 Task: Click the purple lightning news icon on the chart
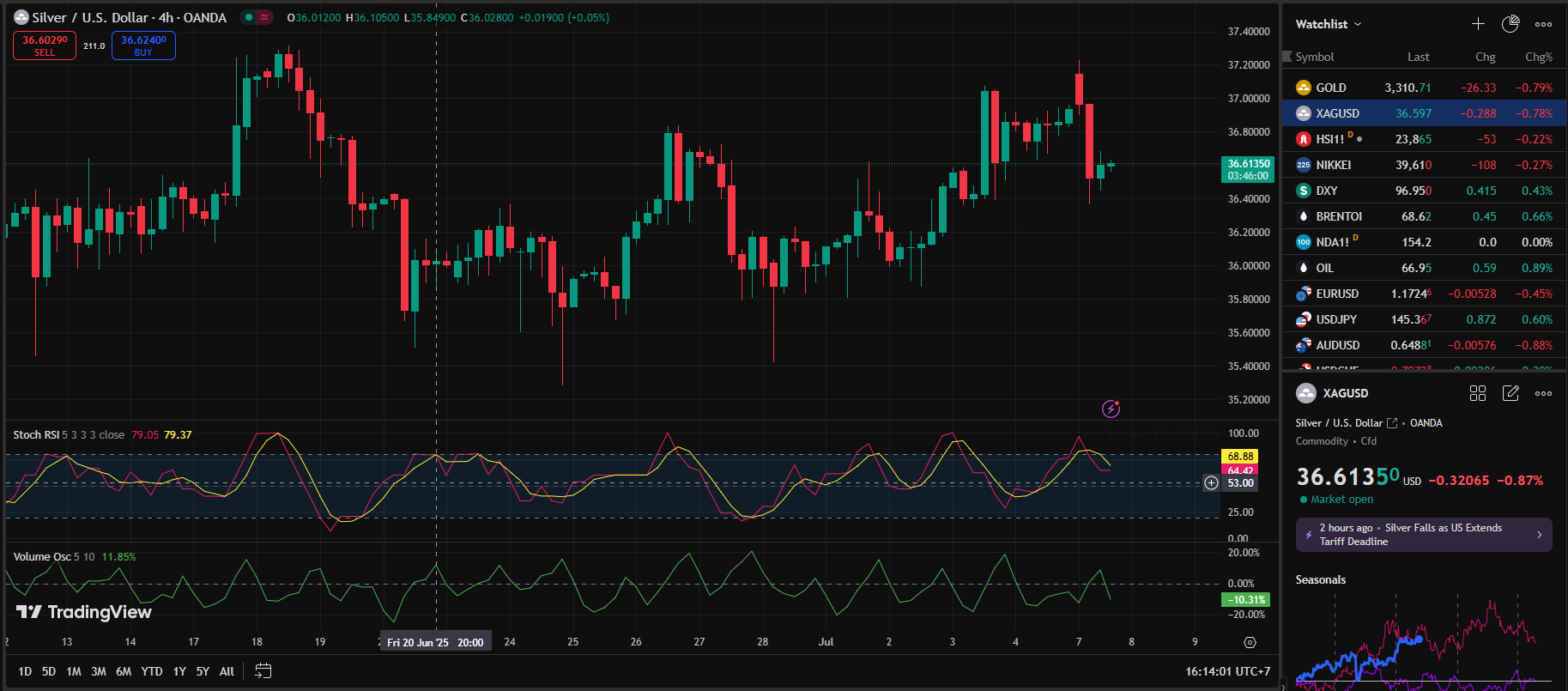coord(1111,409)
